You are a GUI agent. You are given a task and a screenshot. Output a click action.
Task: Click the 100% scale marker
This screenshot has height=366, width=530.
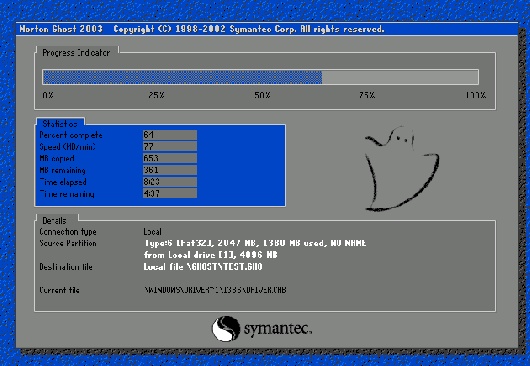(476, 95)
